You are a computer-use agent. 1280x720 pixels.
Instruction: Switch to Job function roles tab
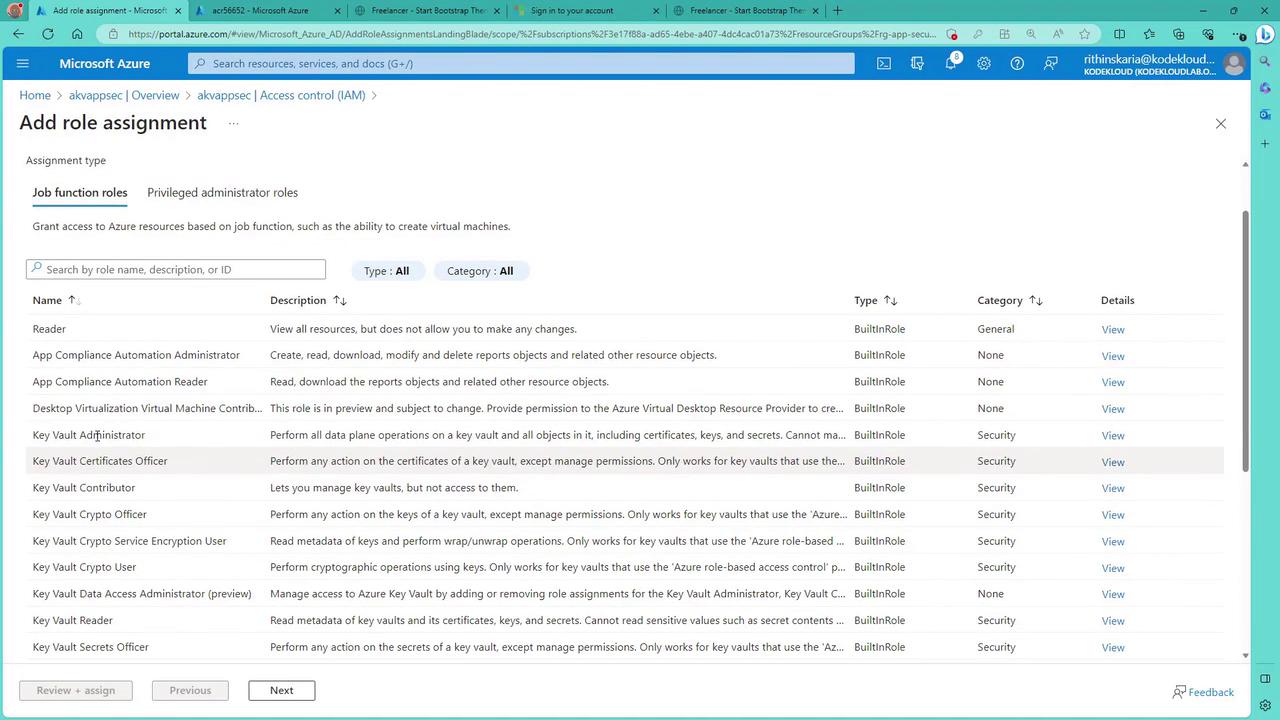tap(80, 193)
